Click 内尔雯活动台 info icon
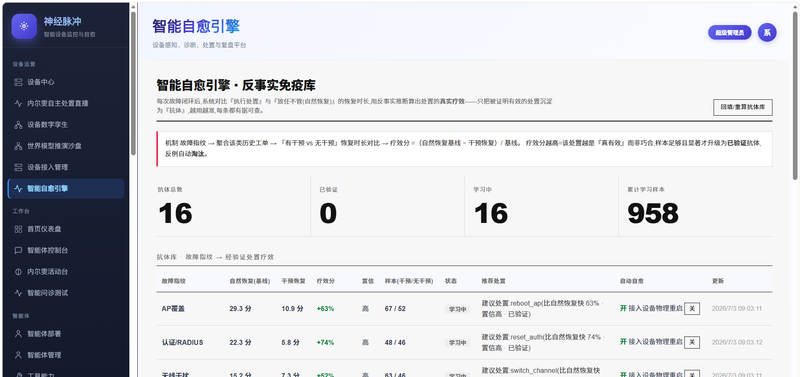The image size is (800, 377). [18, 272]
